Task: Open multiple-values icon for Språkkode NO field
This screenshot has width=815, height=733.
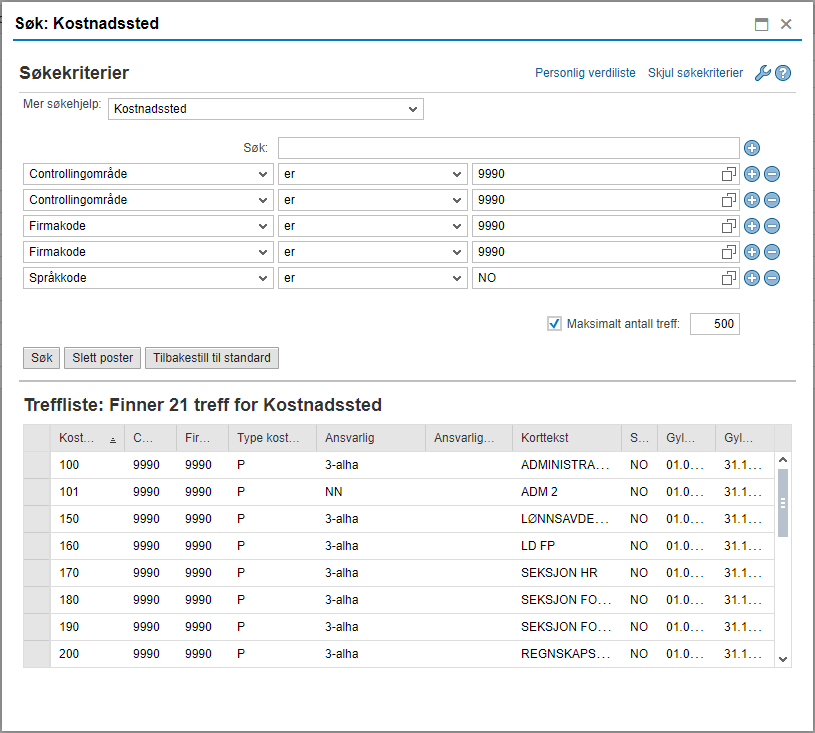Action: click(729, 278)
